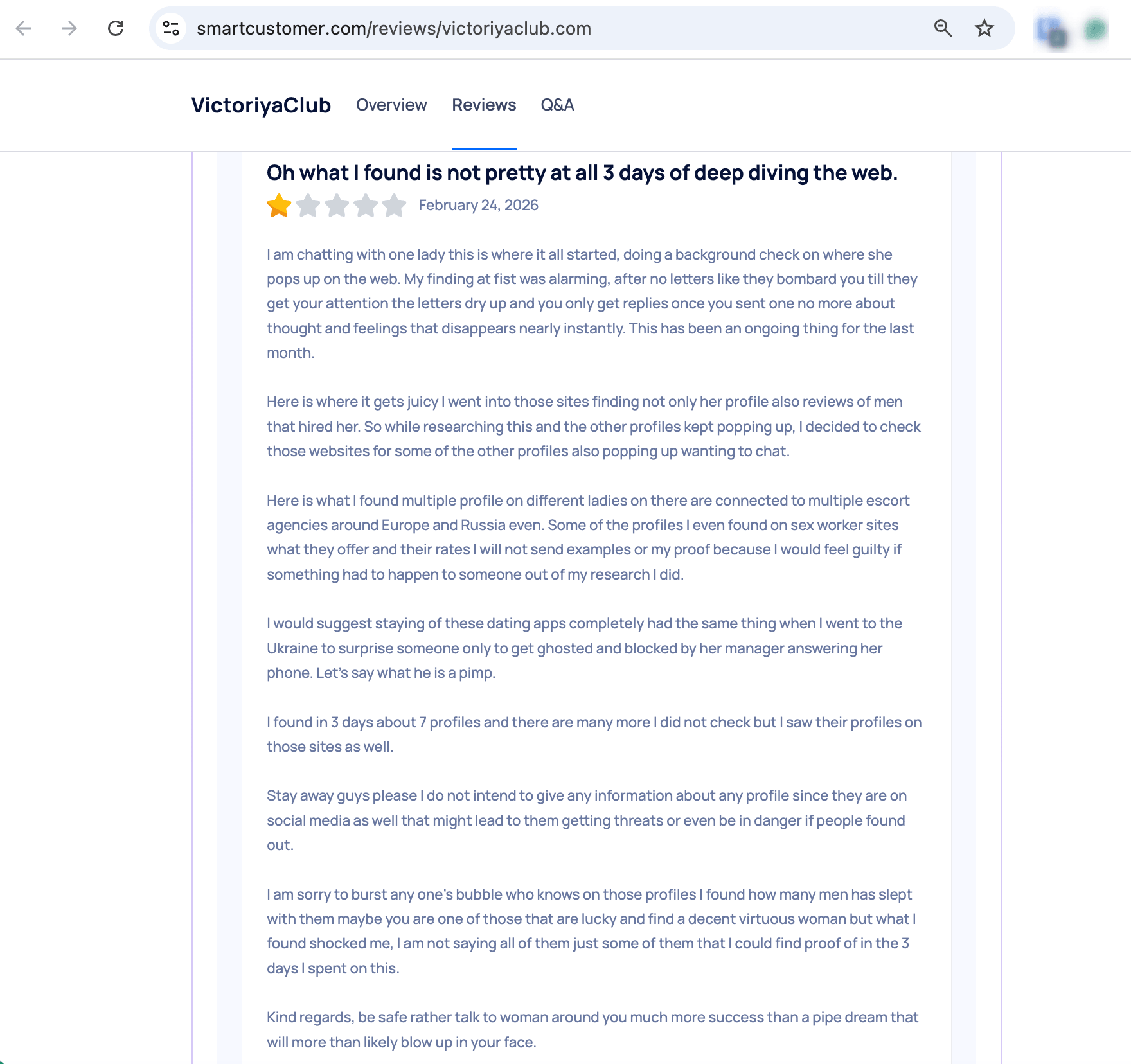
Task: Click the fifth grey rating star
Action: click(x=394, y=206)
